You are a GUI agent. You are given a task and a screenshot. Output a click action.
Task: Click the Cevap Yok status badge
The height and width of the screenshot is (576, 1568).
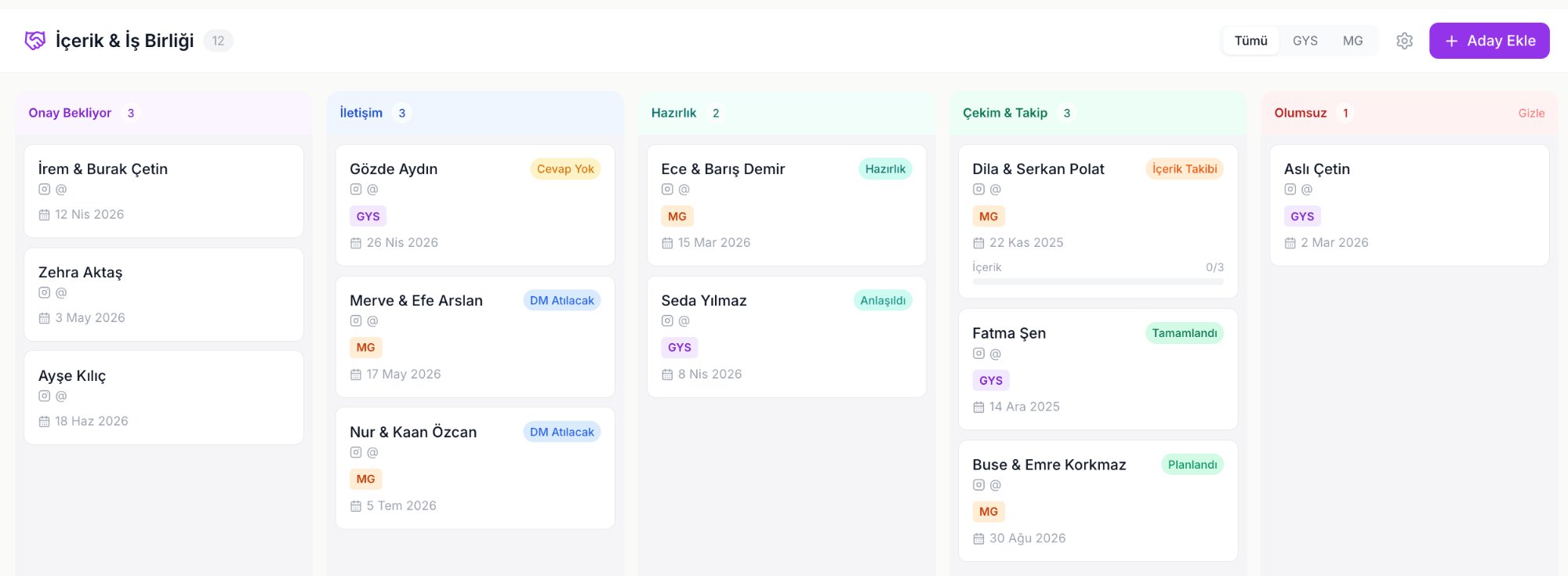[x=565, y=169]
